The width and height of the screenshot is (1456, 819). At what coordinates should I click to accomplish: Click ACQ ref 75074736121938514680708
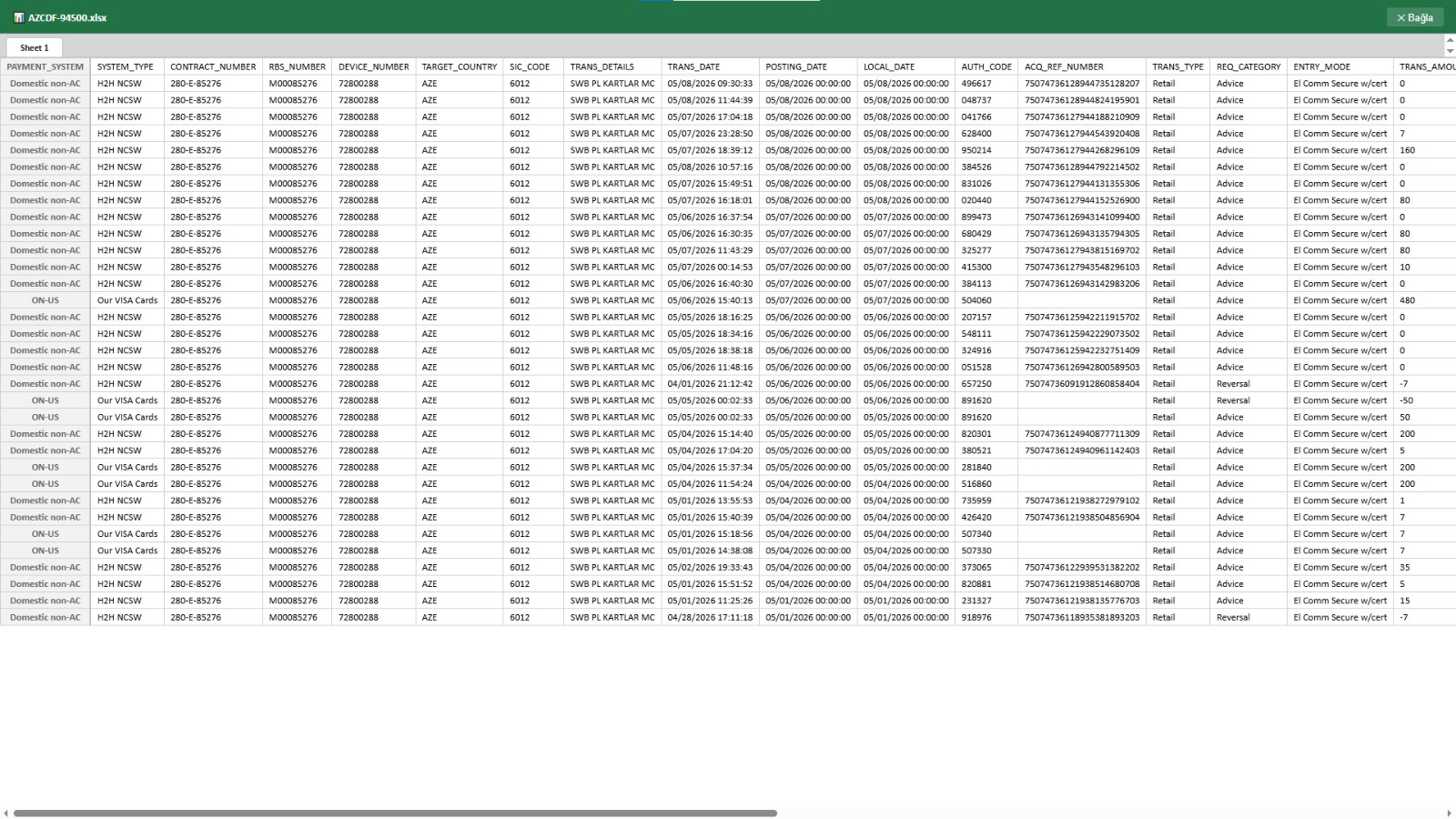tap(1082, 584)
